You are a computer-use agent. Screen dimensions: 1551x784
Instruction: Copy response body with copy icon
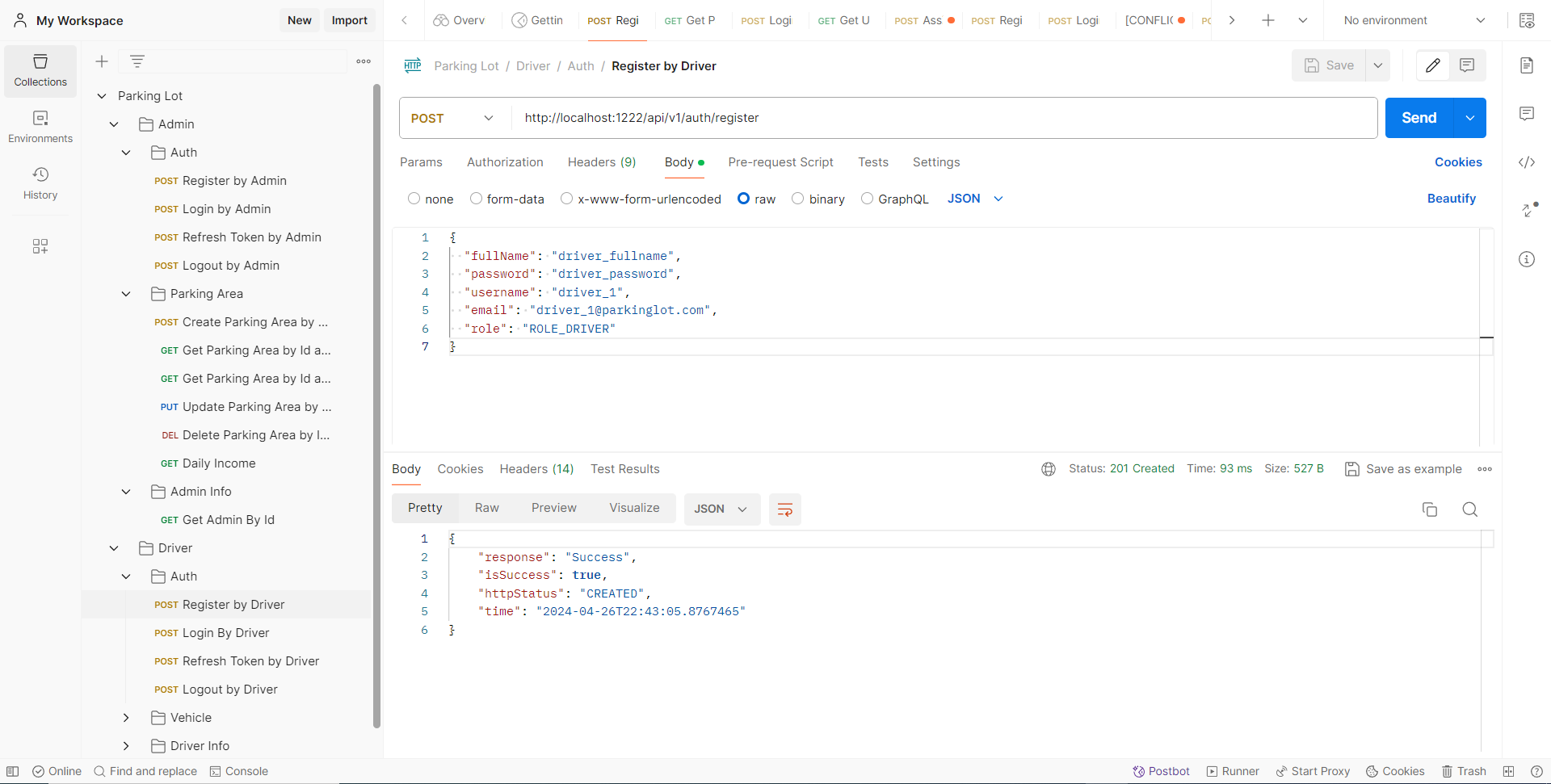(x=1430, y=509)
